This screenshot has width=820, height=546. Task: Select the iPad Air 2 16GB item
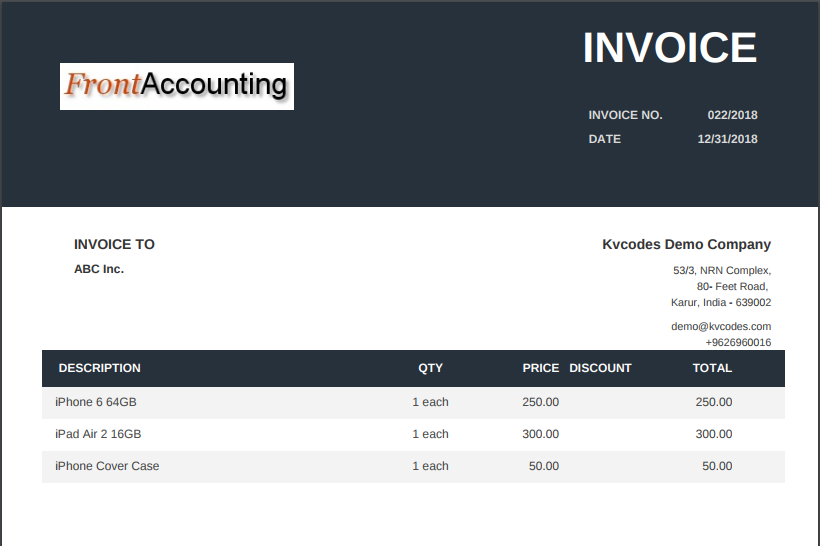coord(98,434)
